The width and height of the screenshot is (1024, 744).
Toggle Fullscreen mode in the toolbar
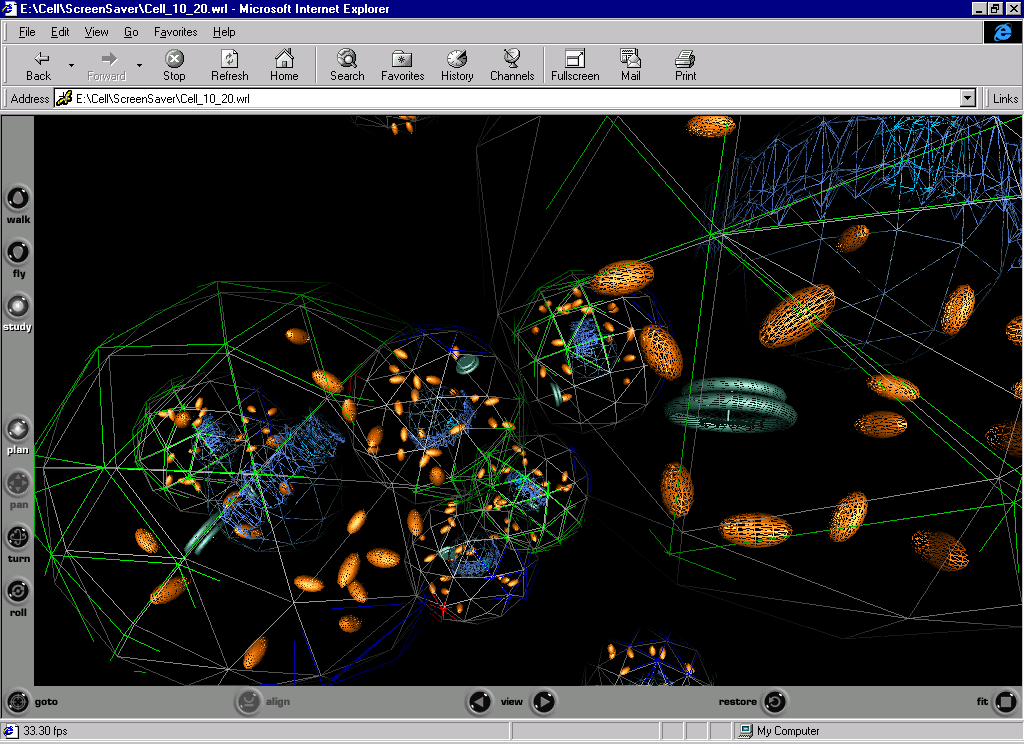[575, 65]
